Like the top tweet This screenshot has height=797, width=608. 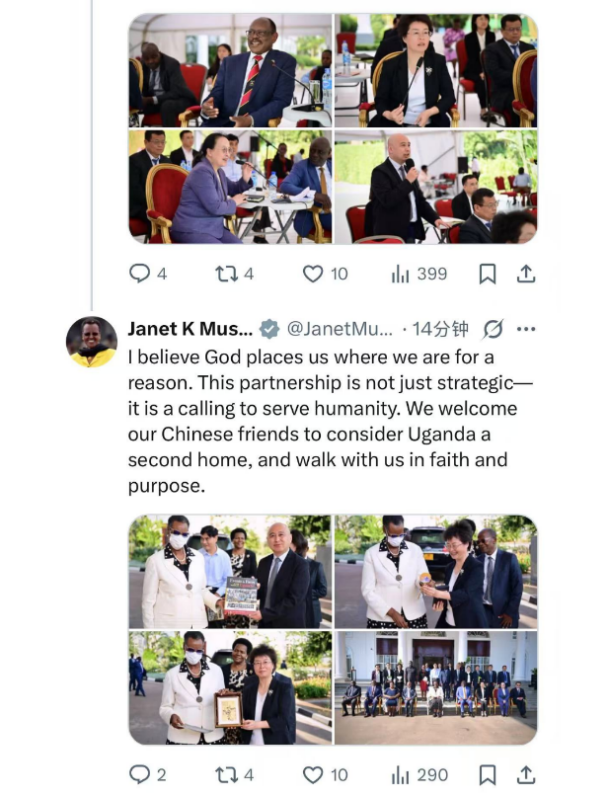point(325,274)
